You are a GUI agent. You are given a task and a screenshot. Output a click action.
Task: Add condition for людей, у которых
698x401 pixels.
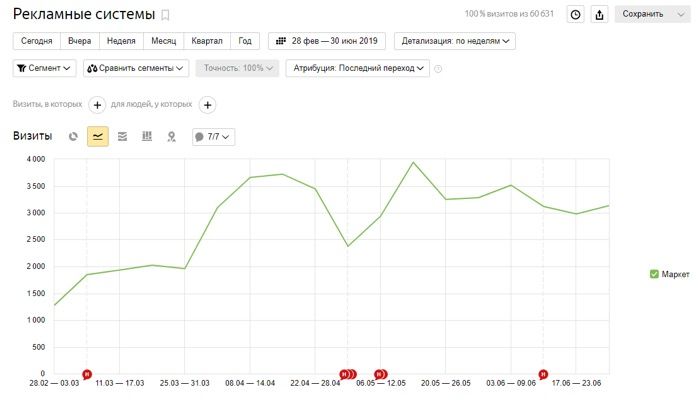pos(207,104)
